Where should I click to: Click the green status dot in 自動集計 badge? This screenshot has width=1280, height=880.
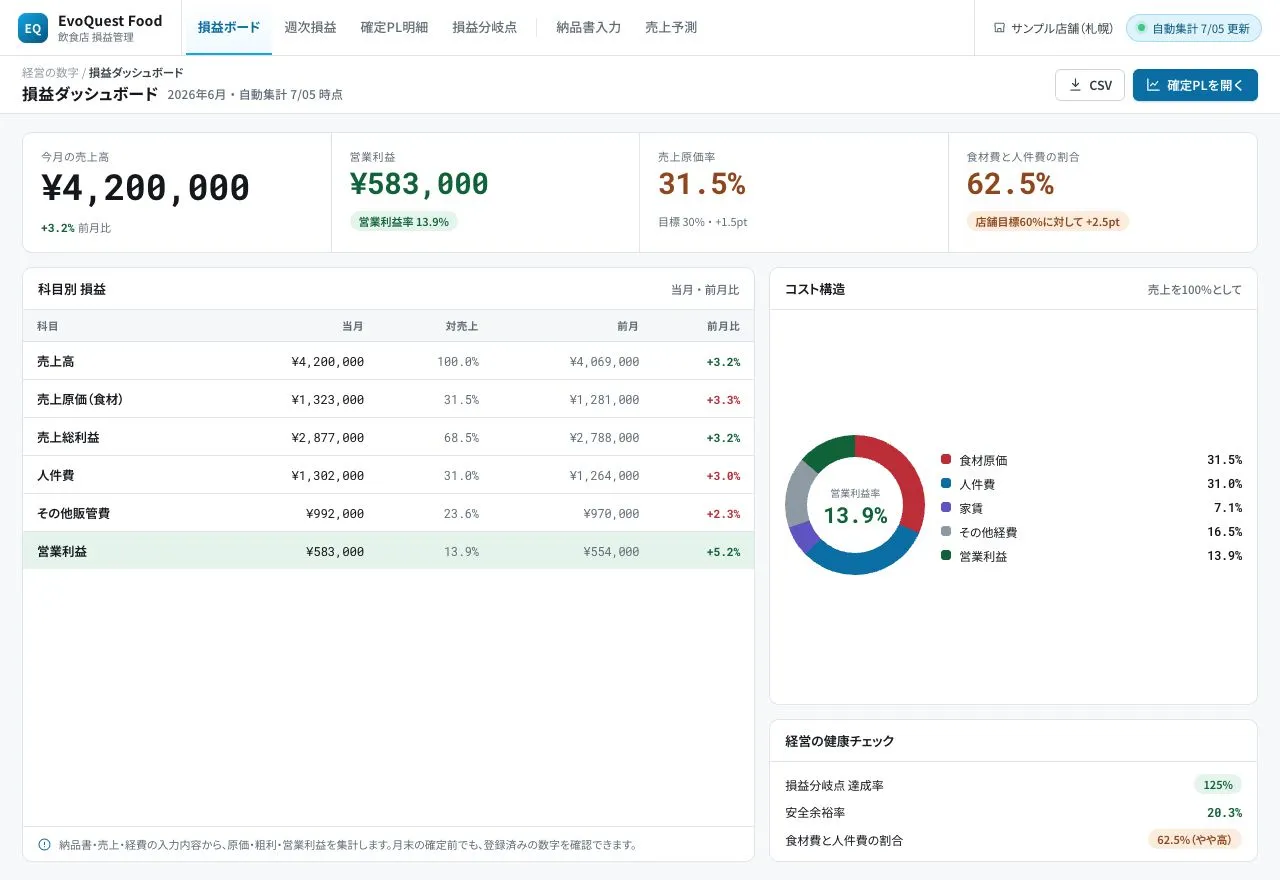[1141, 28]
